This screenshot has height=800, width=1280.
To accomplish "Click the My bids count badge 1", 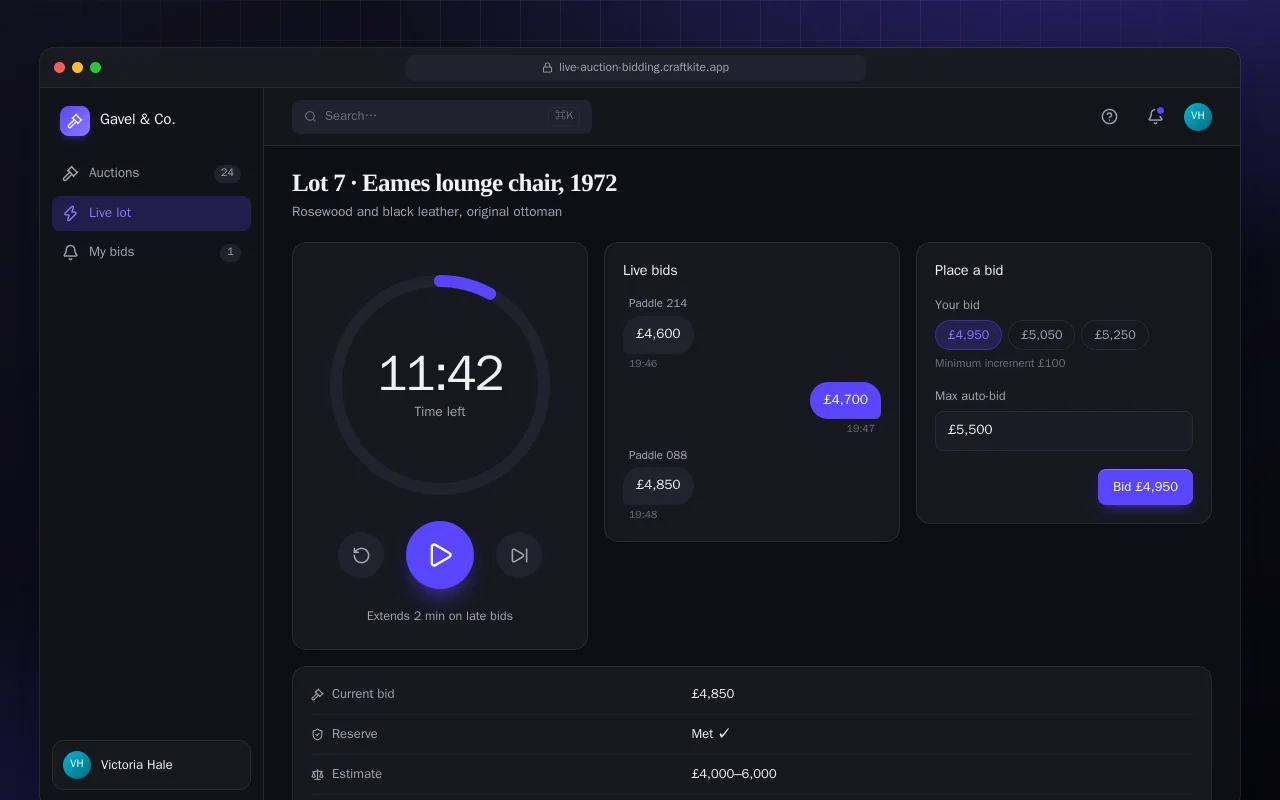I will [230, 252].
